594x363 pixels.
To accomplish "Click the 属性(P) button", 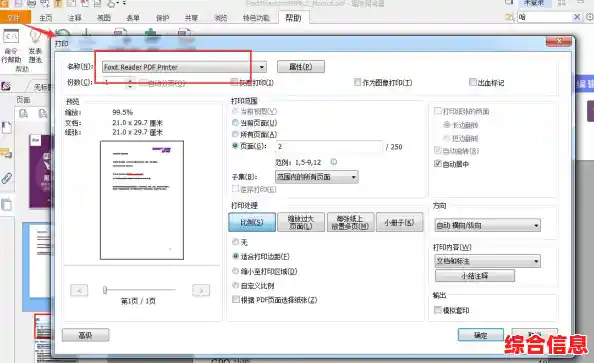I will coord(301,67).
